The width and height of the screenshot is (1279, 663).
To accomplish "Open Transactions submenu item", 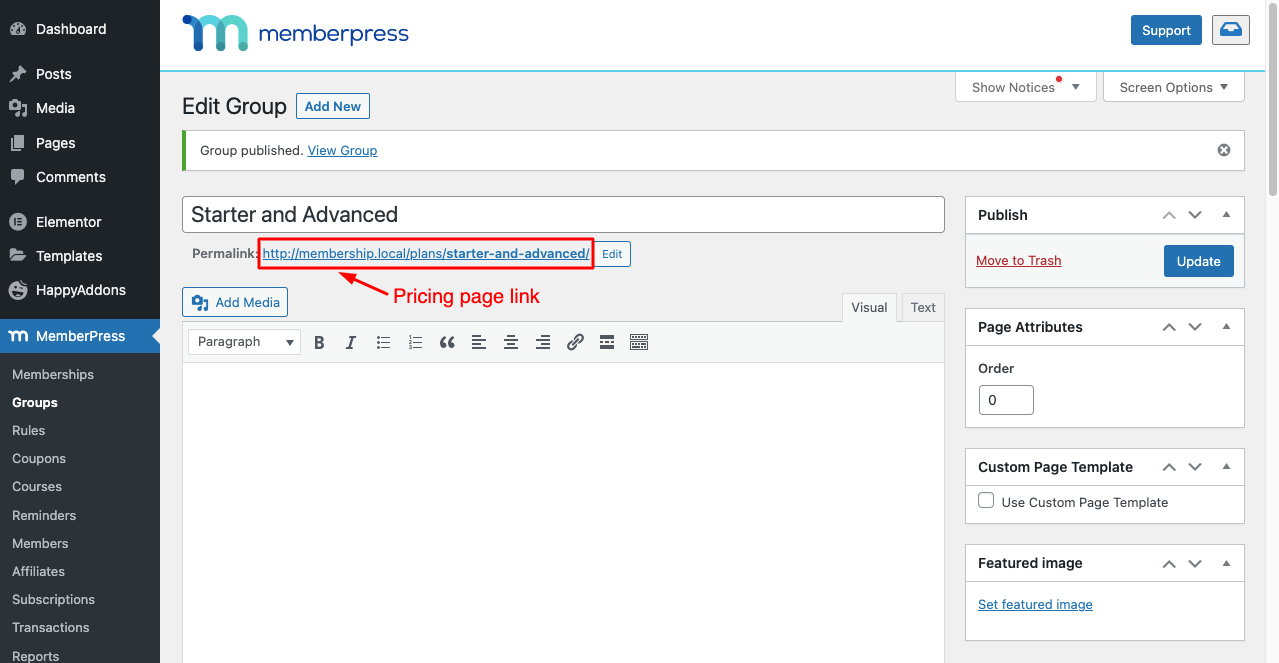I will click(x=51, y=627).
